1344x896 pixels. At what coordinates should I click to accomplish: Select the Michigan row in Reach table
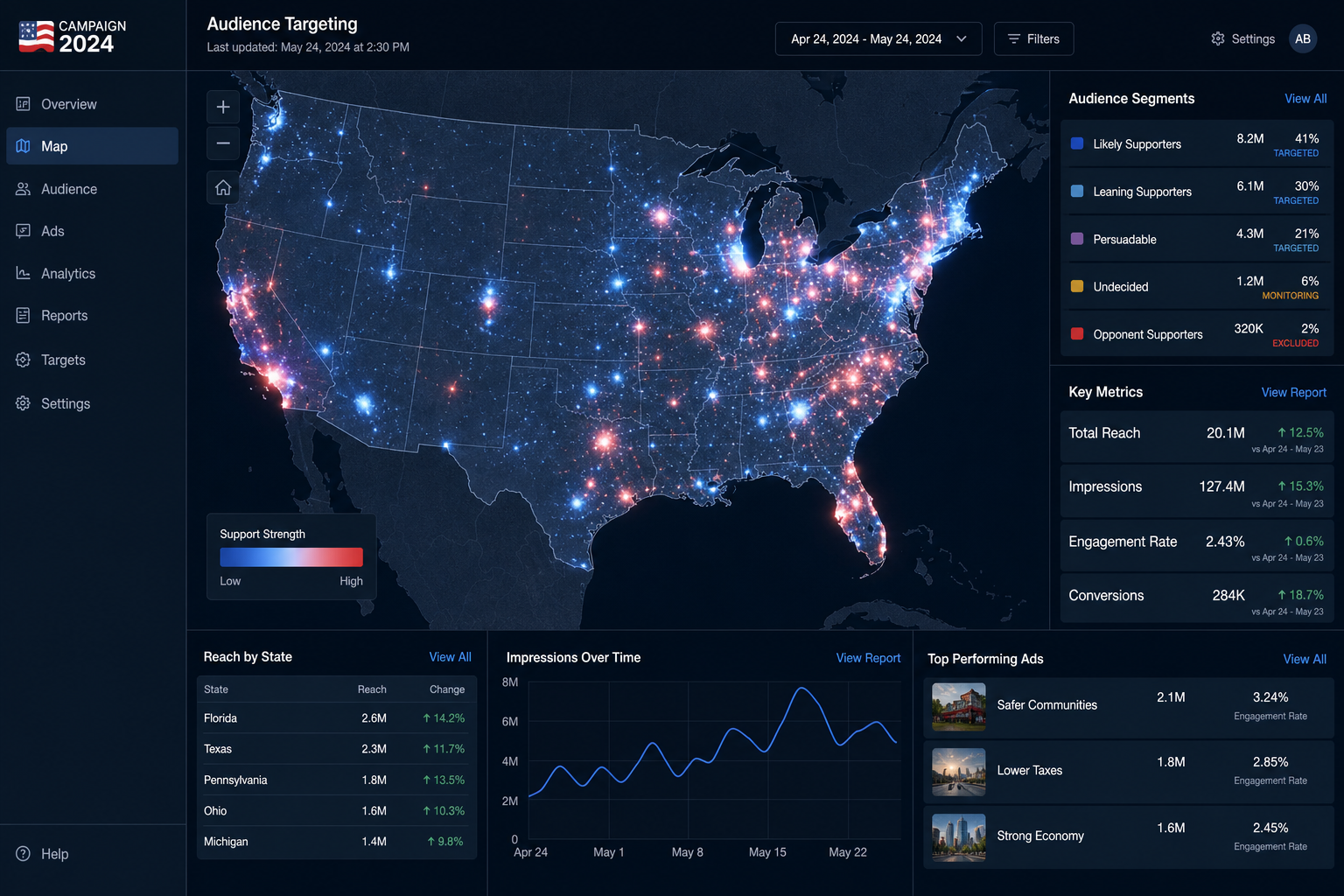pyautogui.click(x=337, y=842)
